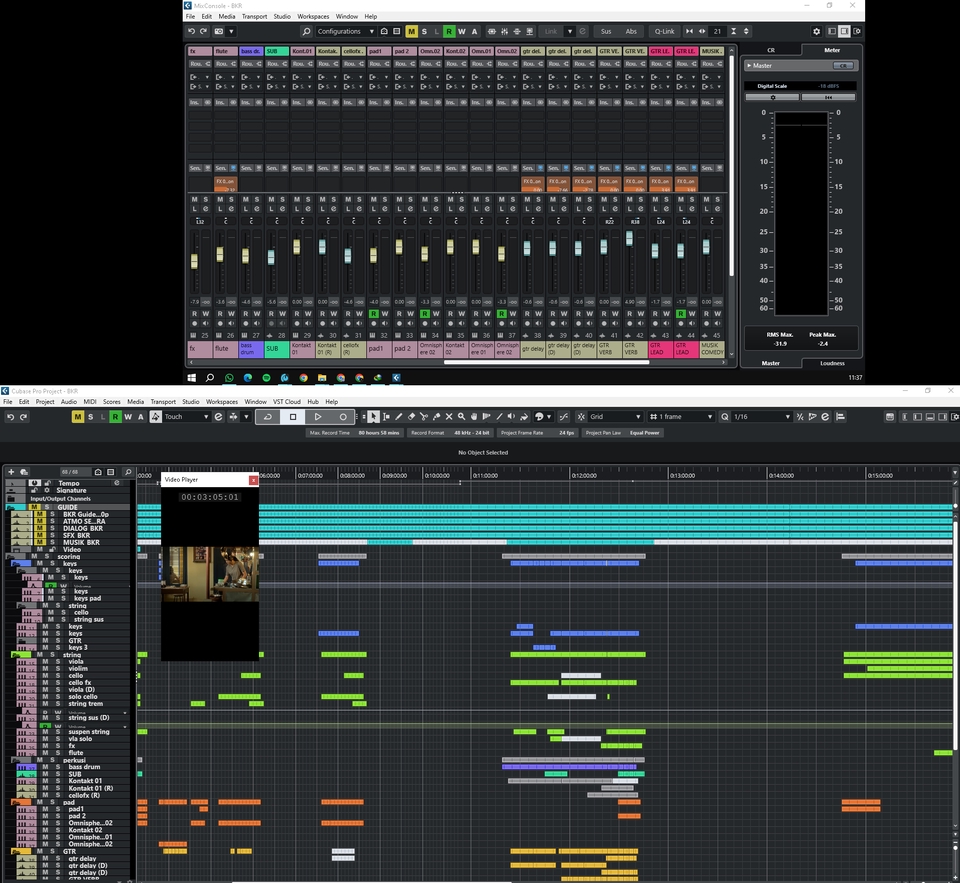
Task: Select the Play speaker tool
Action: 511,417
